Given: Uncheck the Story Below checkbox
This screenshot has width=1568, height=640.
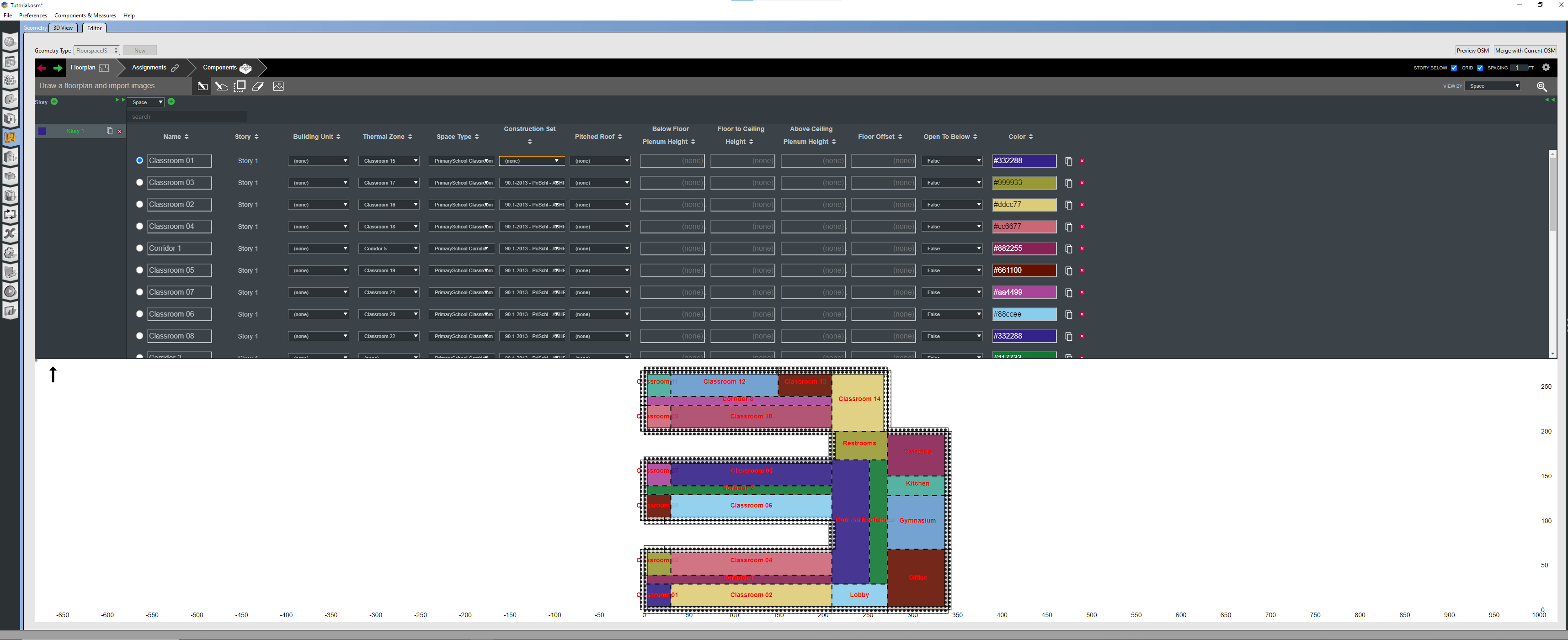Looking at the screenshot, I should click(1454, 68).
